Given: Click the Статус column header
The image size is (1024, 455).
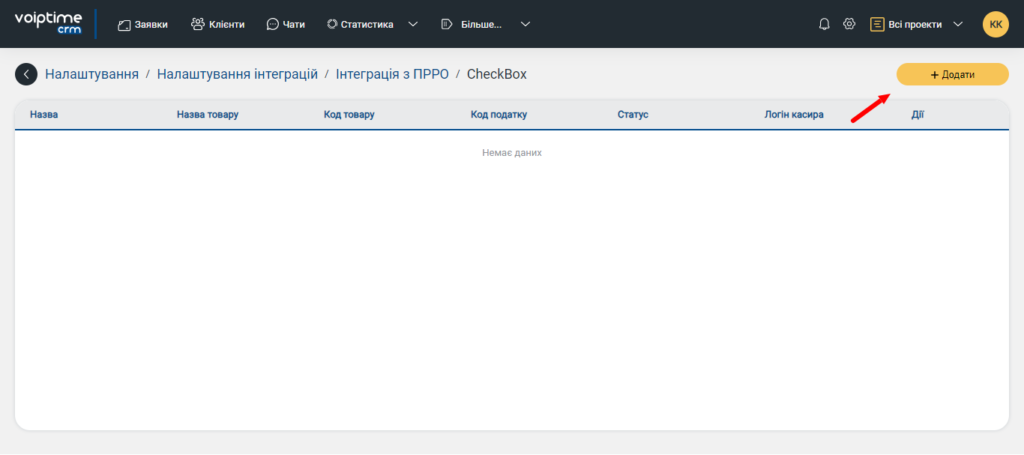Looking at the screenshot, I should click(x=633, y=115).
